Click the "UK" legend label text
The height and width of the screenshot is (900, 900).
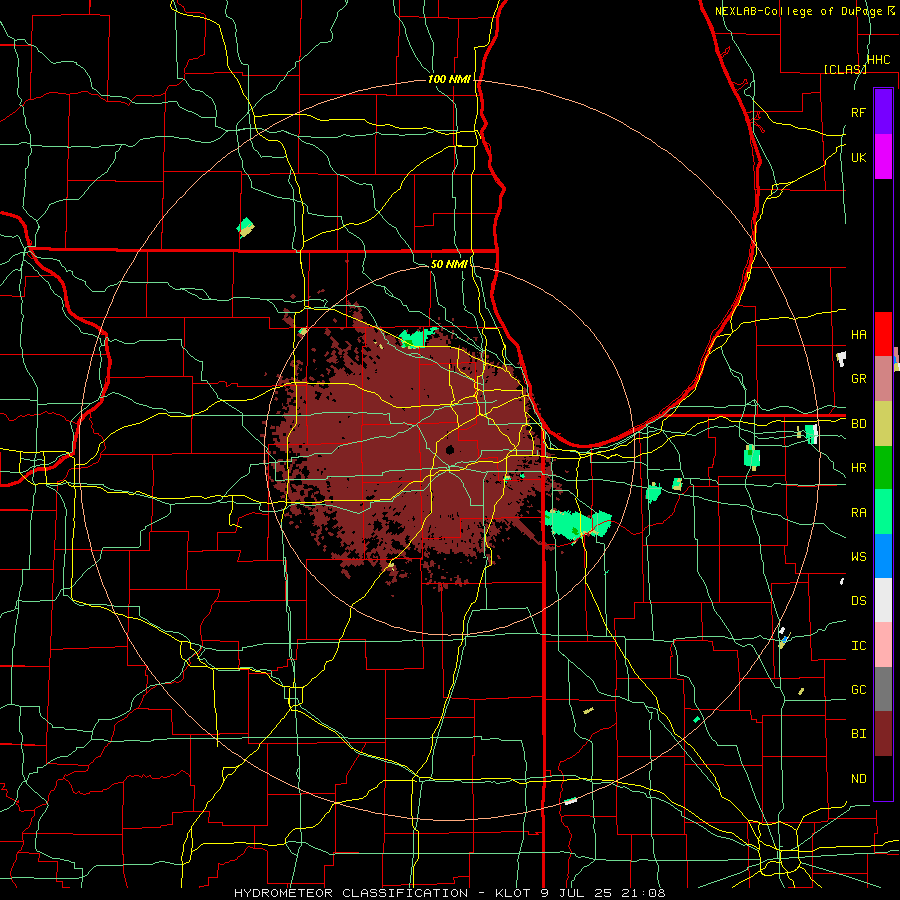[x=858, y=157]
